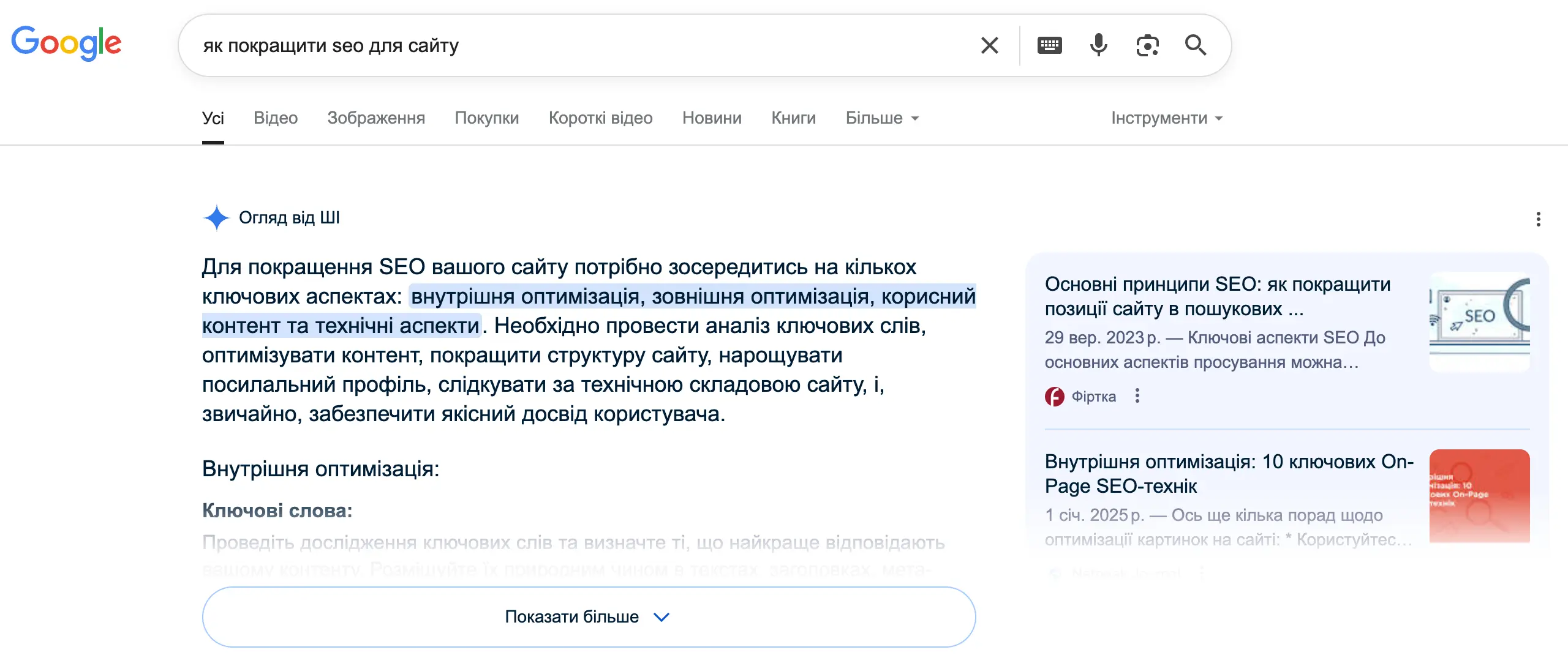Open the Книги tab
Screen dimensions: 1568x666
click(x=793, y=118)
